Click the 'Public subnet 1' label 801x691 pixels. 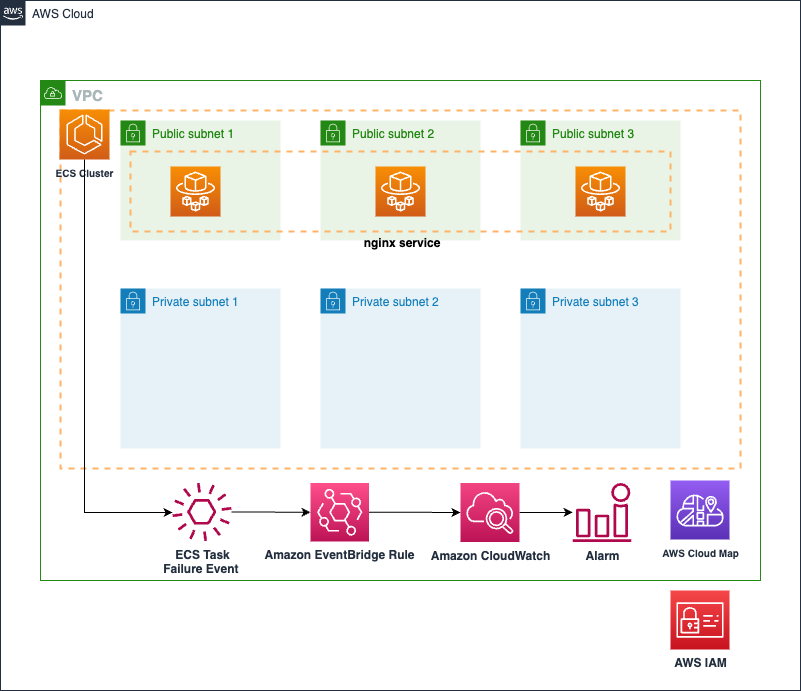tap(193, 134)
